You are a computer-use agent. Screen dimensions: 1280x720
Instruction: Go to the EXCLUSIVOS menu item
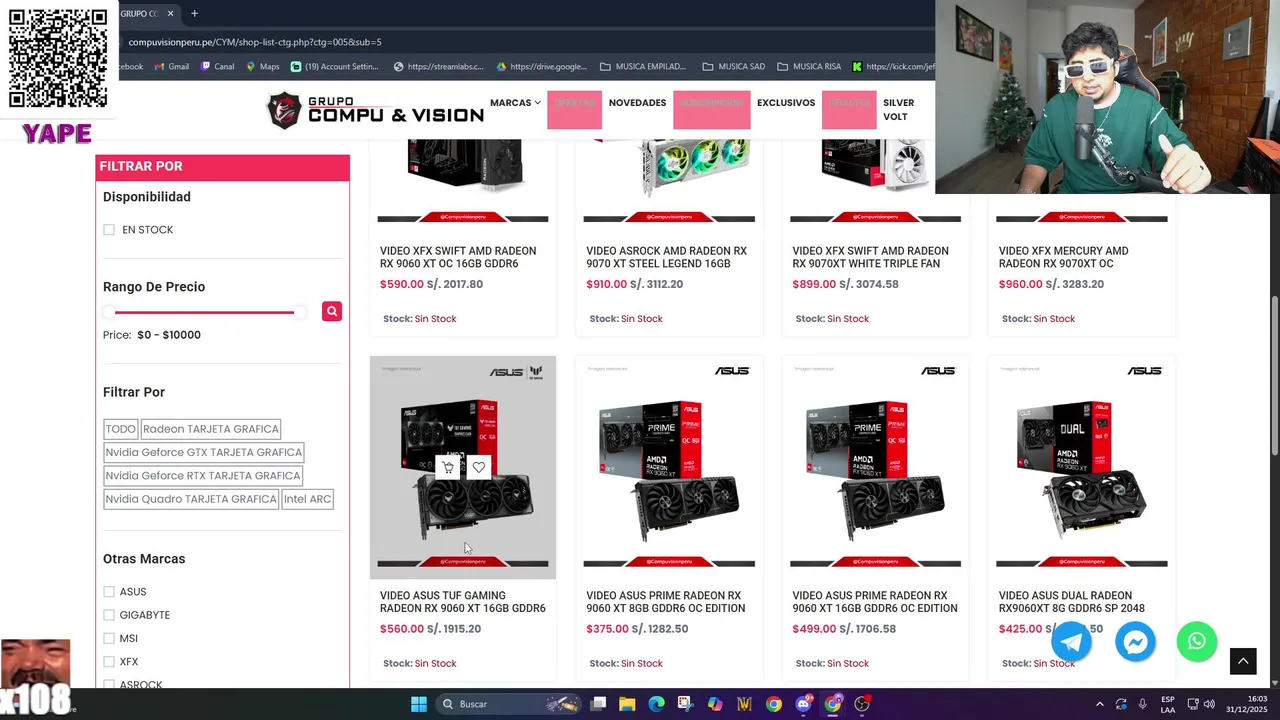point(786,103)
